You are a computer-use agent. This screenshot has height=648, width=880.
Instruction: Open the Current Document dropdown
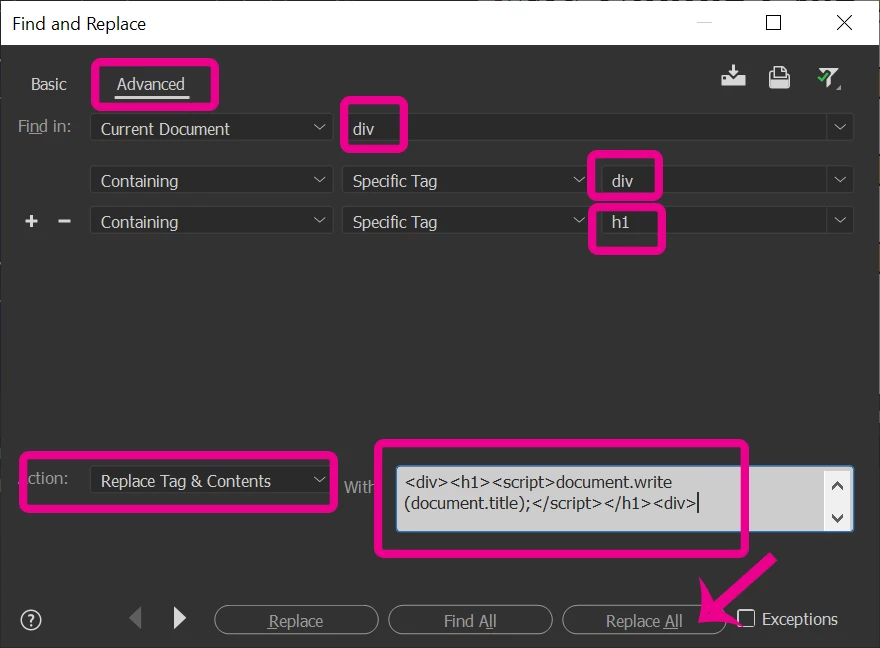pyautogui.click(x=211, y=128)
